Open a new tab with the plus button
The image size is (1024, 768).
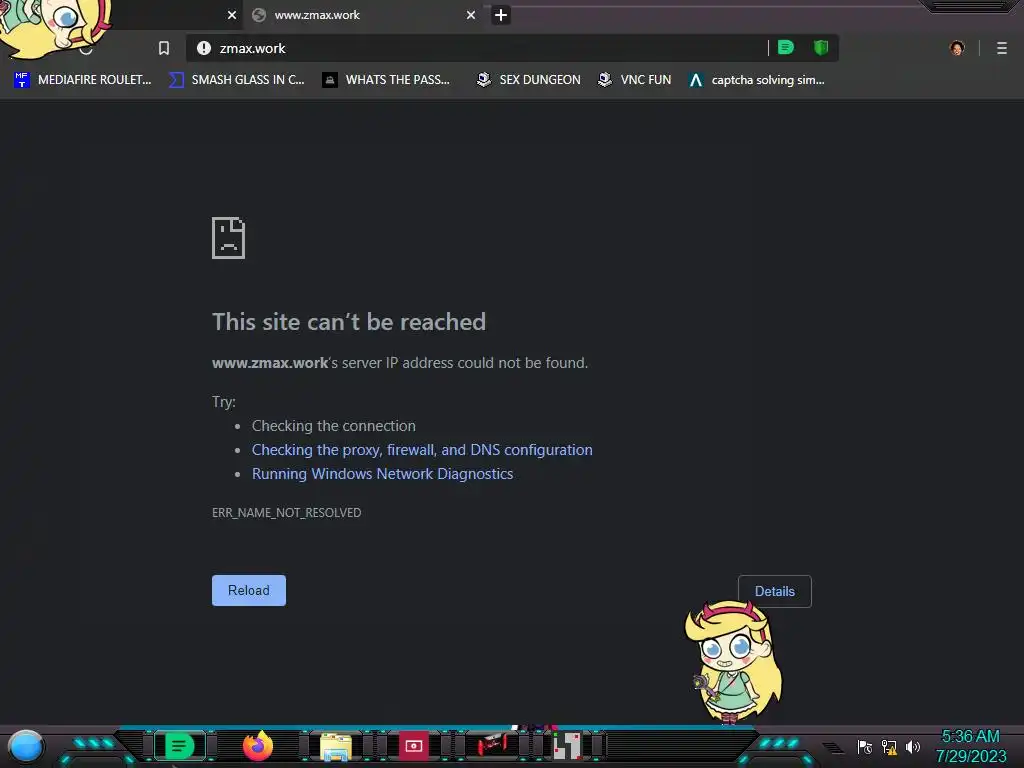(x=501, y=15)
